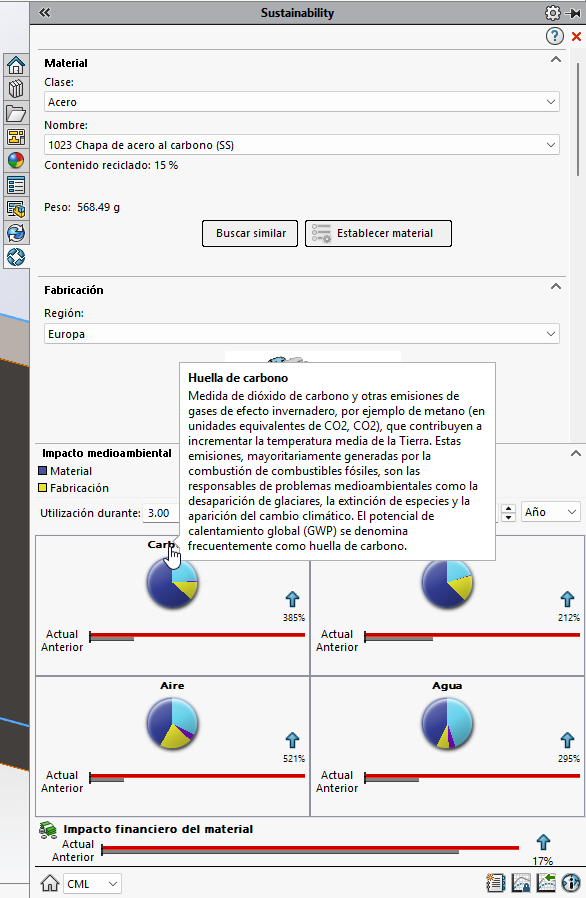Viewport: 586px width, 898px height.
Task: Collapse the Material section
Action: (556, 60)
